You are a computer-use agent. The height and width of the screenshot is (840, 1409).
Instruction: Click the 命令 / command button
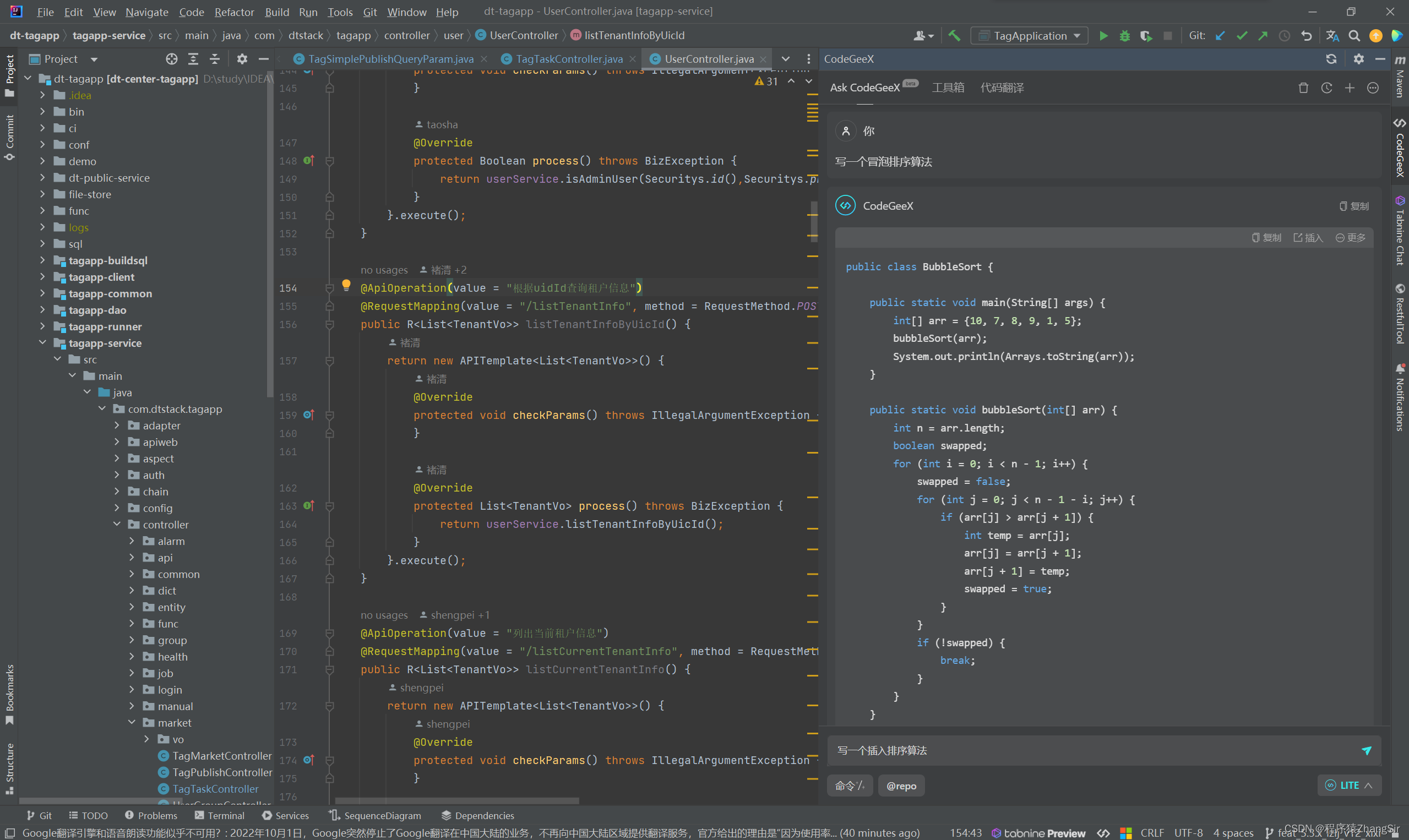click(850, 786)
